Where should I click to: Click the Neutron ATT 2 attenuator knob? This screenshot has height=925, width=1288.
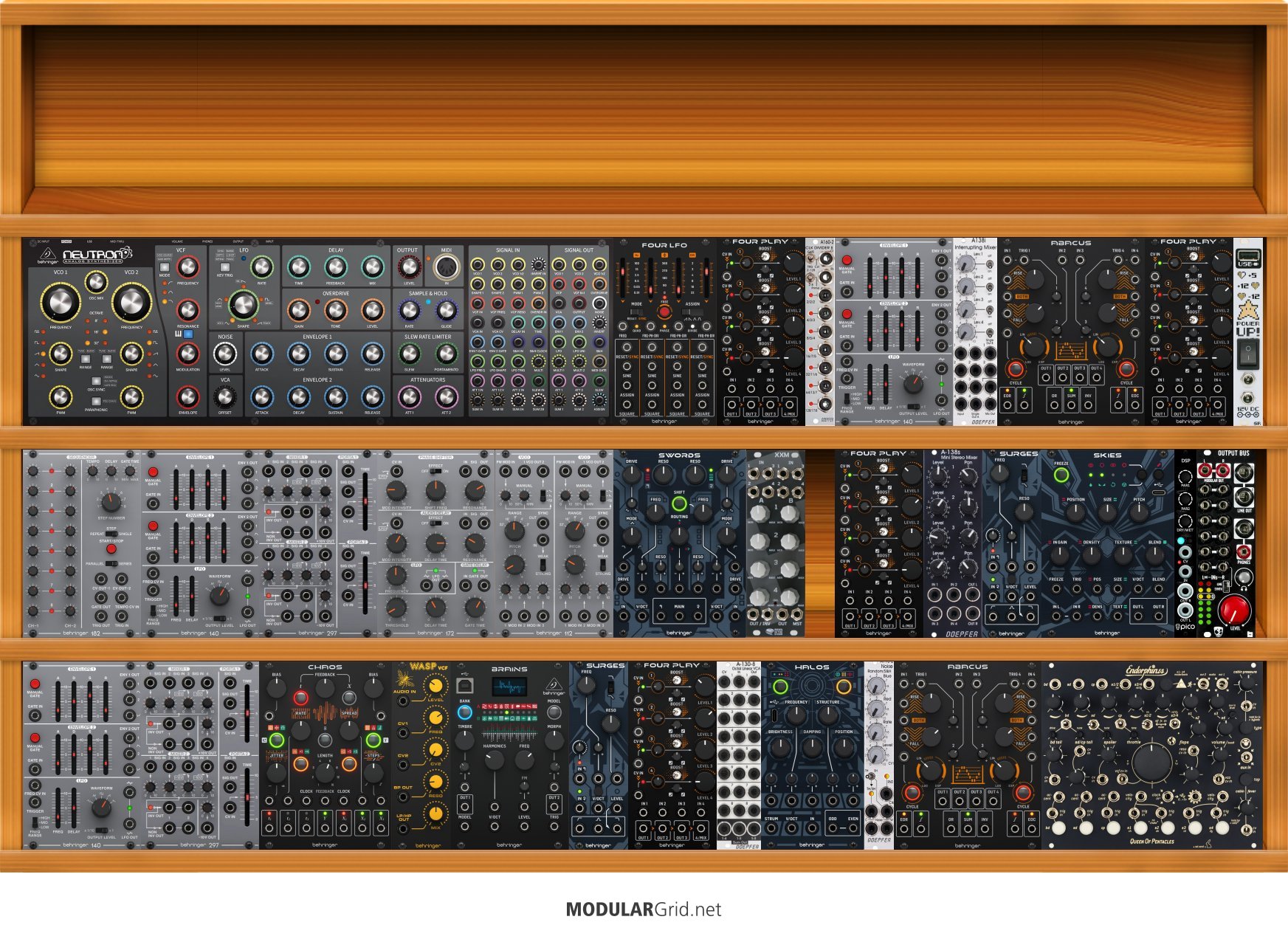[x=446, y=397]
